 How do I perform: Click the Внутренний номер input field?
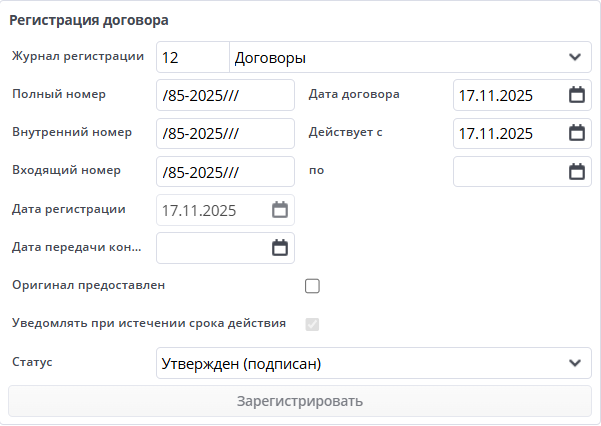coord(225,133)
